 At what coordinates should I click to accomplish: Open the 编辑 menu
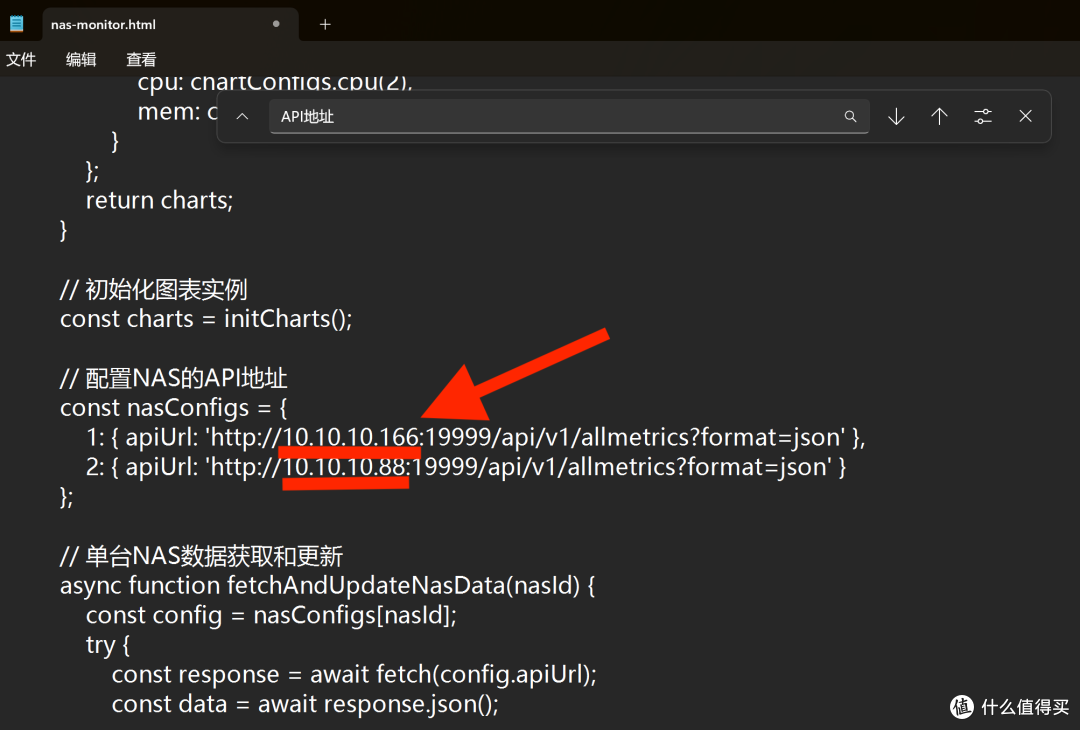pos(81,60)
